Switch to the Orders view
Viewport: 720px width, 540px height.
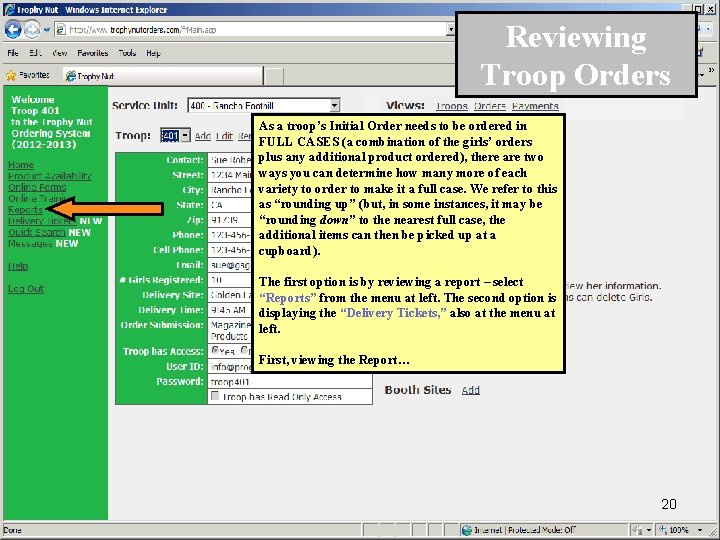point(489,106)
